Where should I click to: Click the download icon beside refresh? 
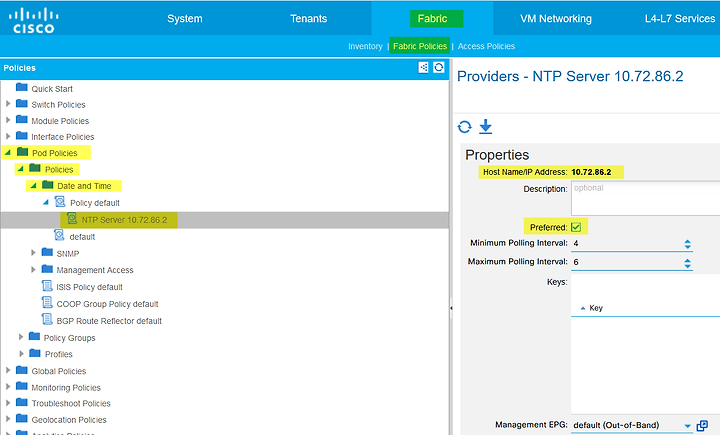(x=485, y=127)
